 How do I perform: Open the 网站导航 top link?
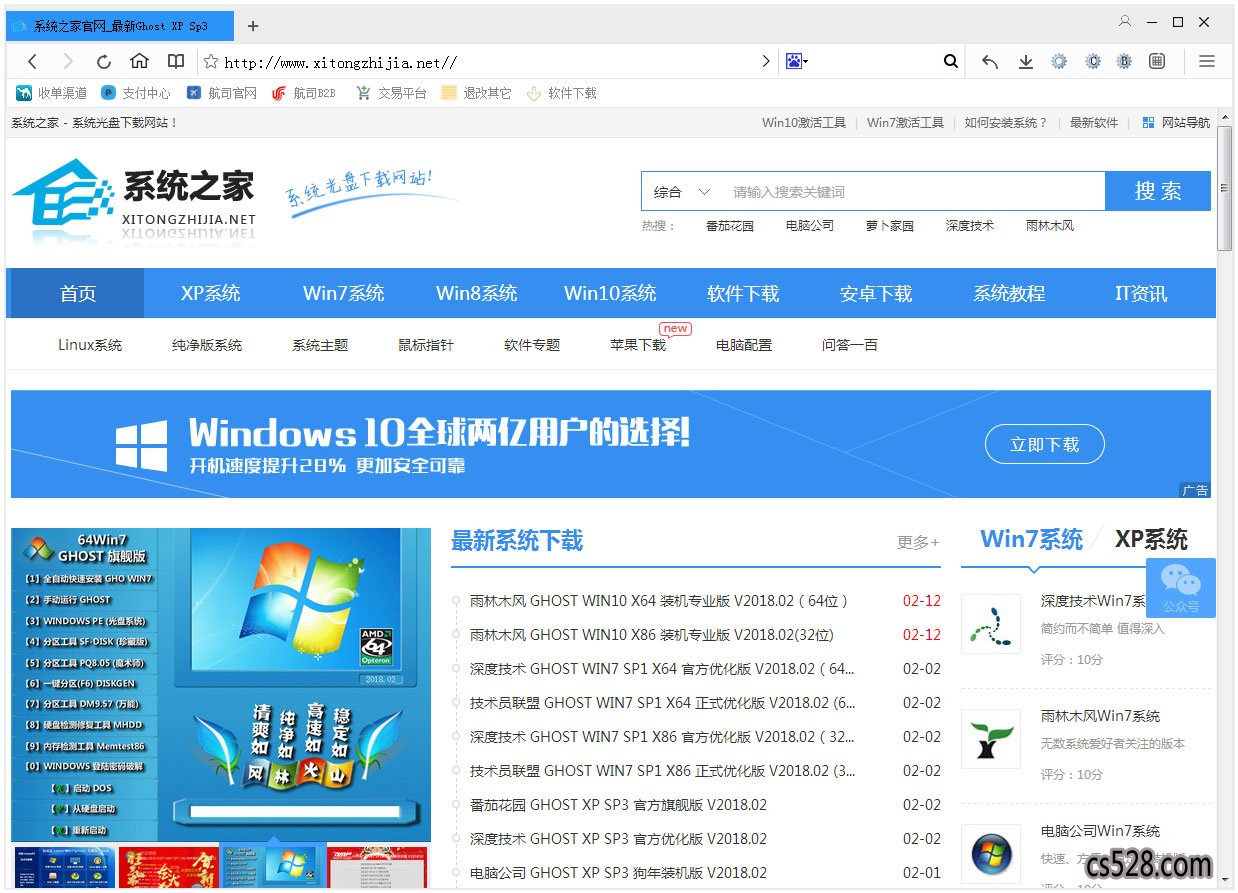(1176, 123)
